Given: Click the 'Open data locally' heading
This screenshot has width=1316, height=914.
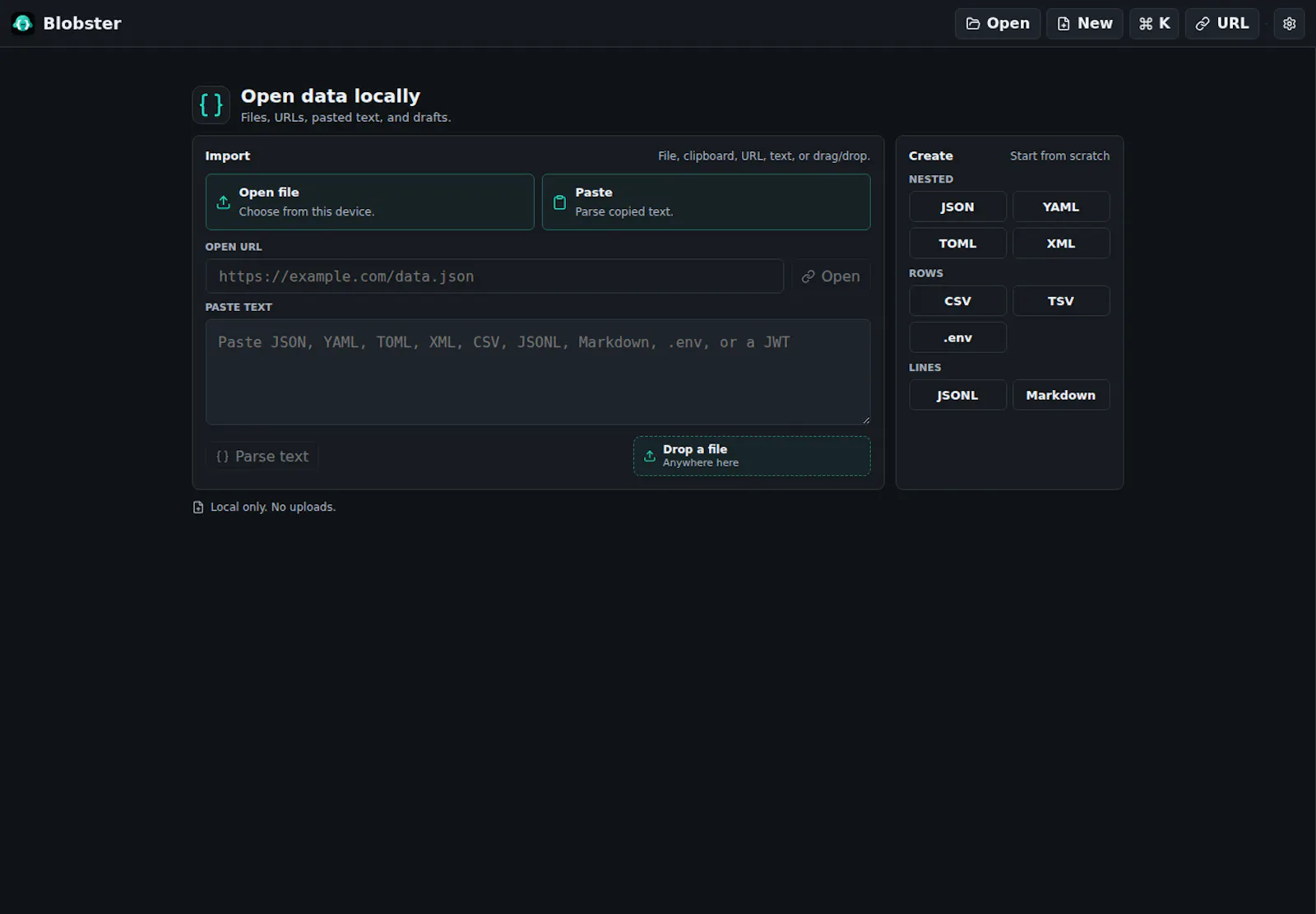Looking at the screenshot, I should coord(331,96).
